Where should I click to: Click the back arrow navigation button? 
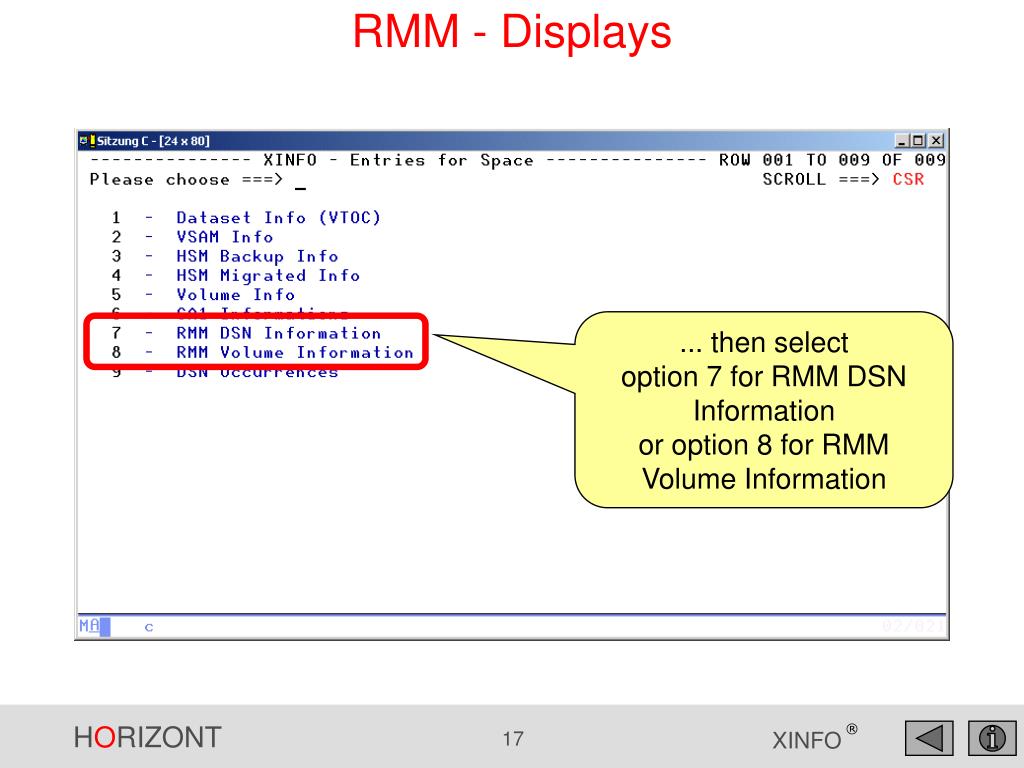[x=929, y=738]
